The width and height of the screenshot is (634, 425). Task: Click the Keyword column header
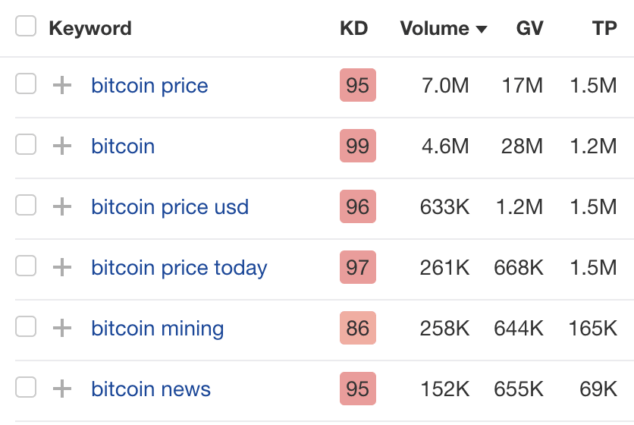pos(90,28)
